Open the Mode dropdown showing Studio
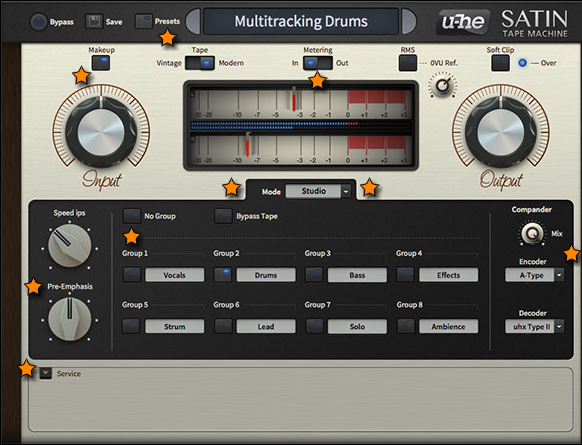582x445 pixels. (318, 191)
